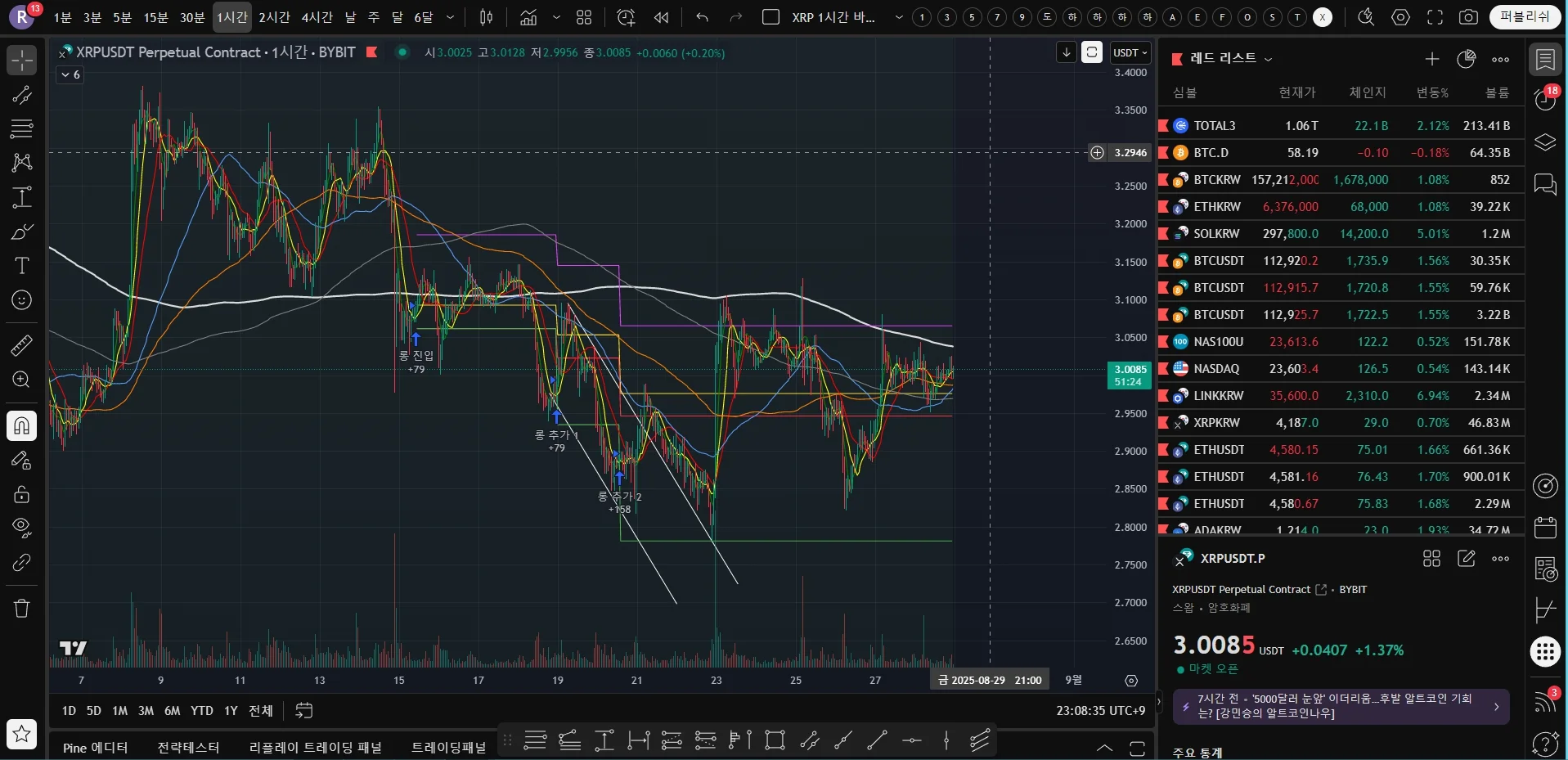Open the calendar panel in right sidebar
1568x760 pixels.
click(x=1545, y=528)
